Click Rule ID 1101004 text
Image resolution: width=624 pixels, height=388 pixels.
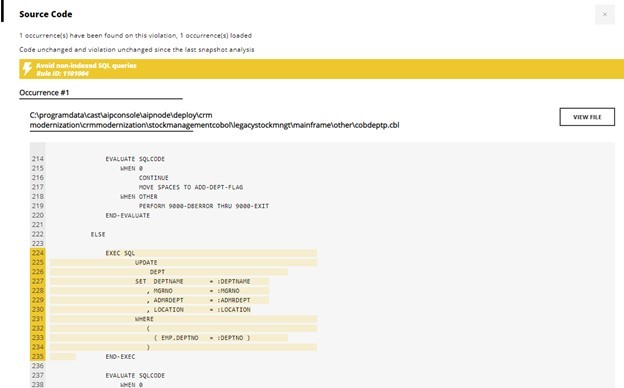coord(62,74)
